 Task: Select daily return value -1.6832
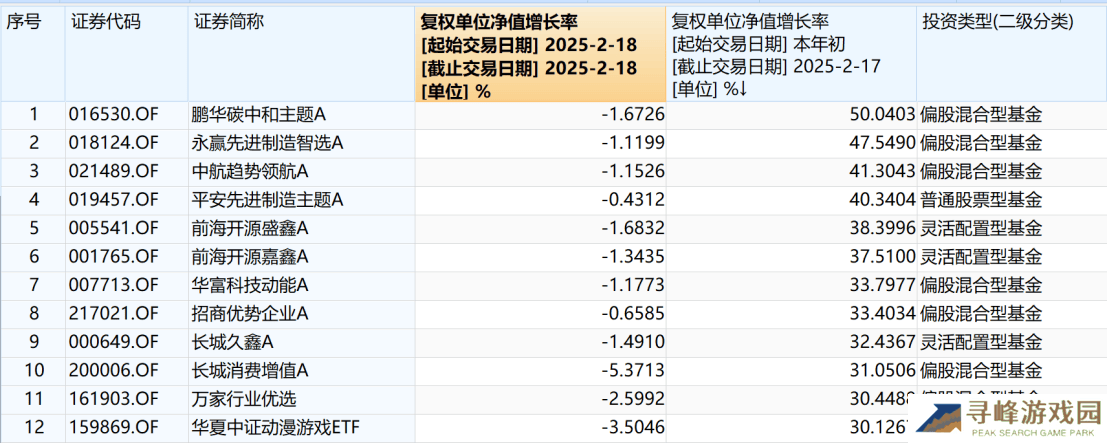pos(633,229)
